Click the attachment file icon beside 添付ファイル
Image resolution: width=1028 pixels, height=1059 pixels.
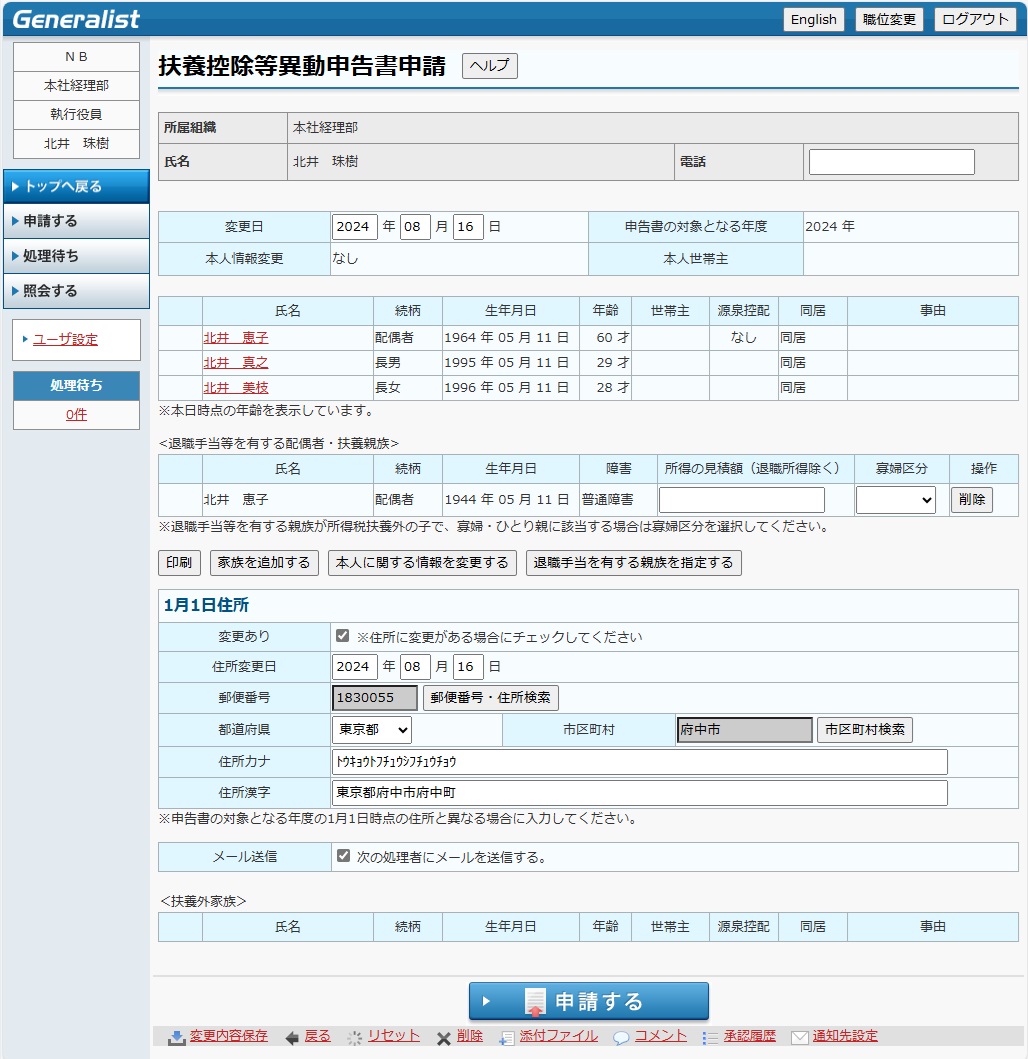[x=507, y=1037]
